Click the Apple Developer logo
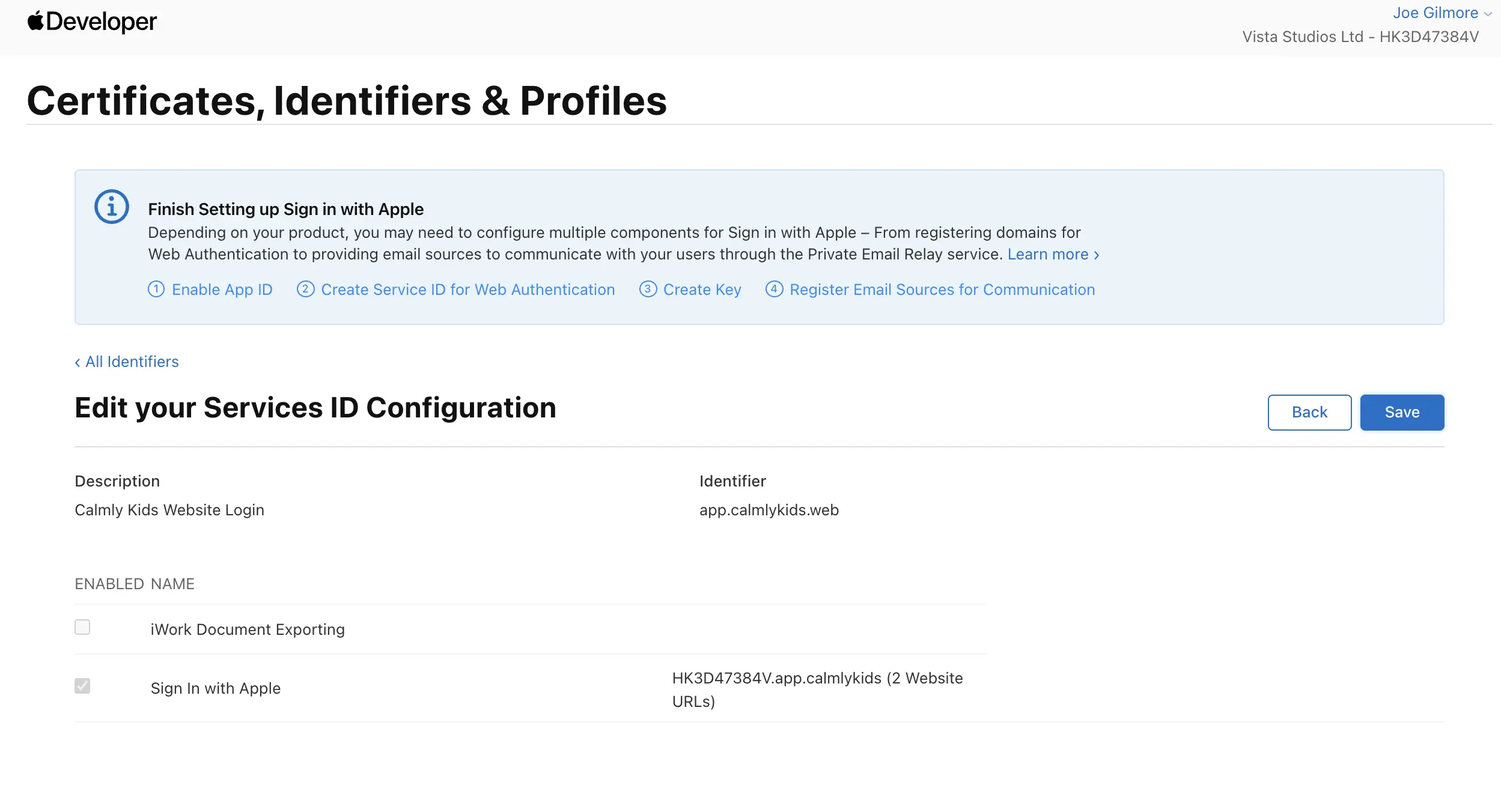Screen dimensions: 1501x812 [92, 22]
